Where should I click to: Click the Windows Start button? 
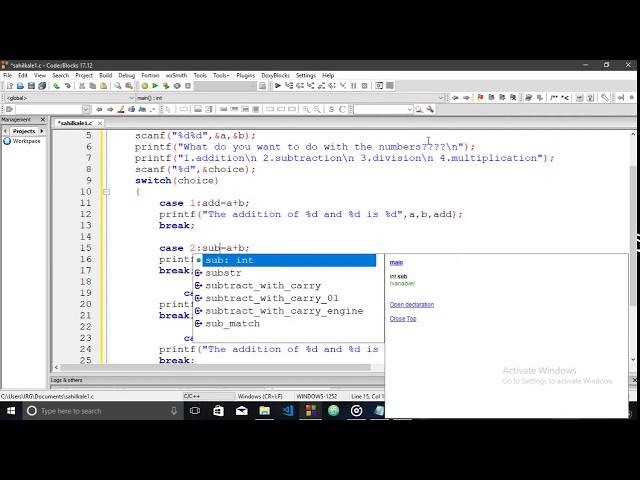click(11, 411)
